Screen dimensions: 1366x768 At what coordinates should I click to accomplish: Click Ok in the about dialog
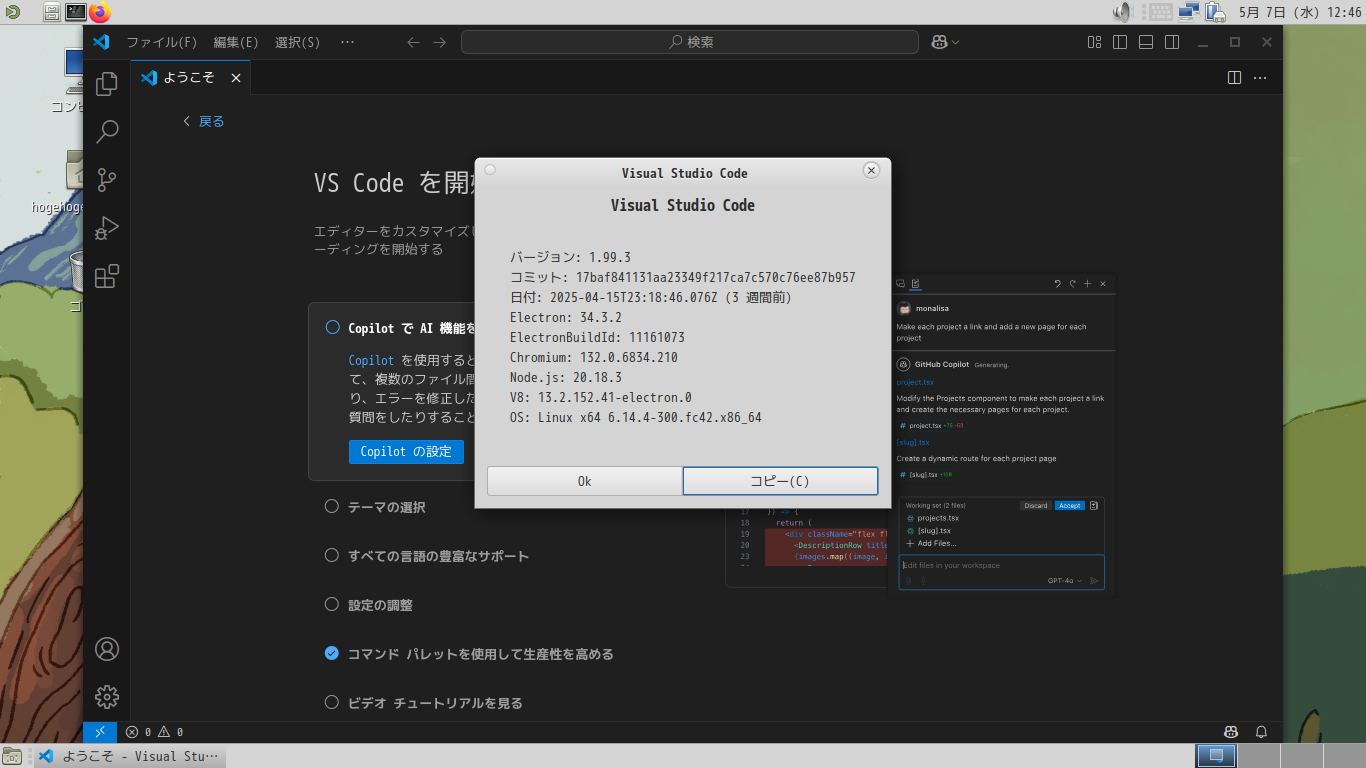click(x=585, y=481)
